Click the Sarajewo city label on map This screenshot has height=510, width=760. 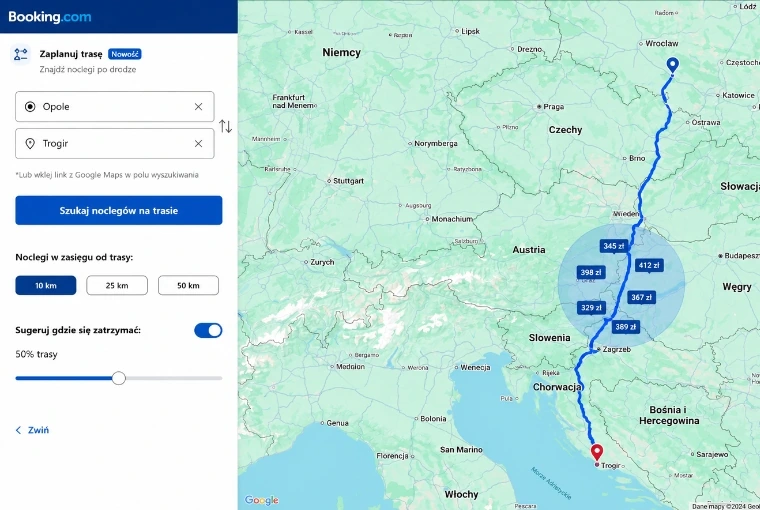712,454
